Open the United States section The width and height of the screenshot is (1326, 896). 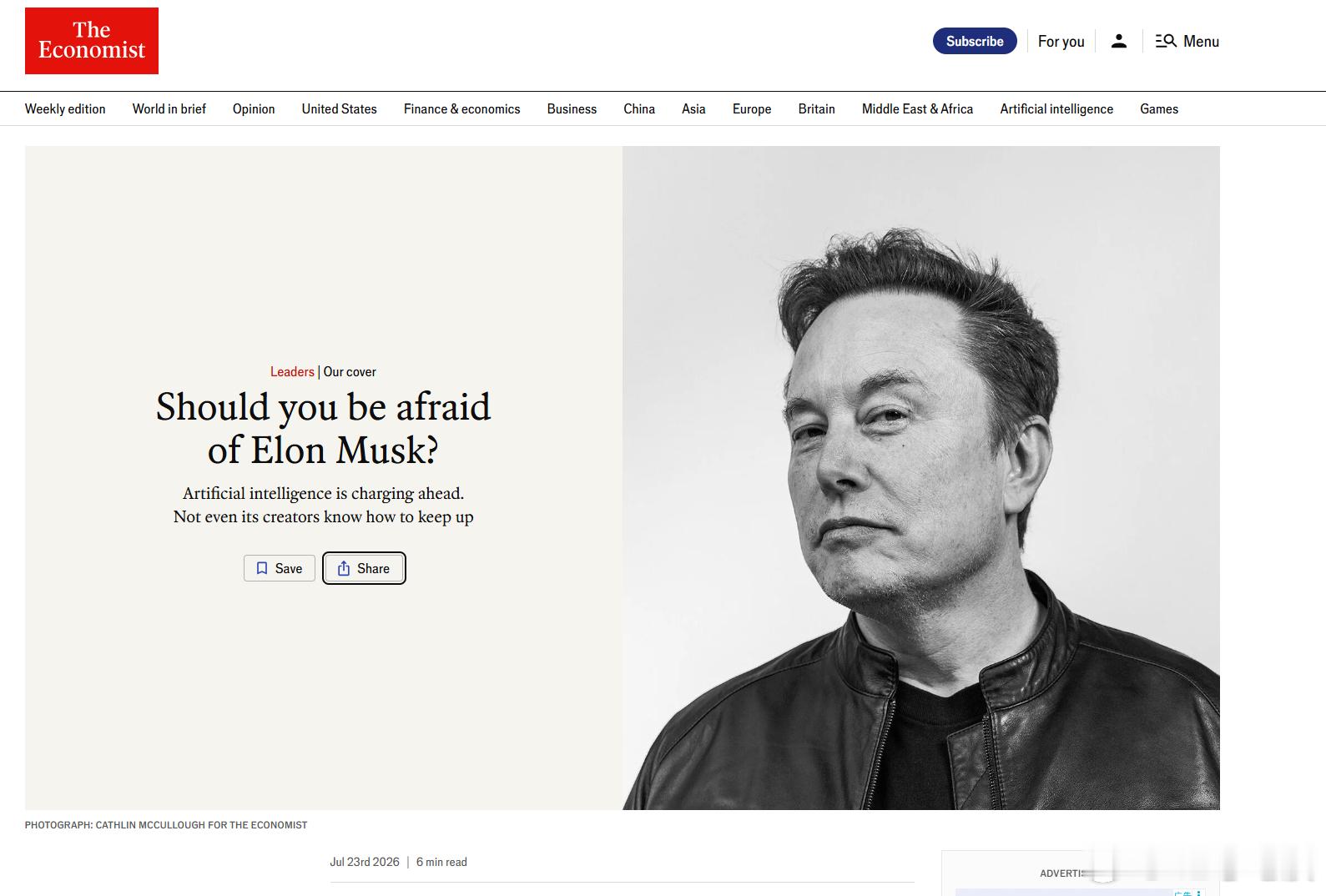point(340,108)
